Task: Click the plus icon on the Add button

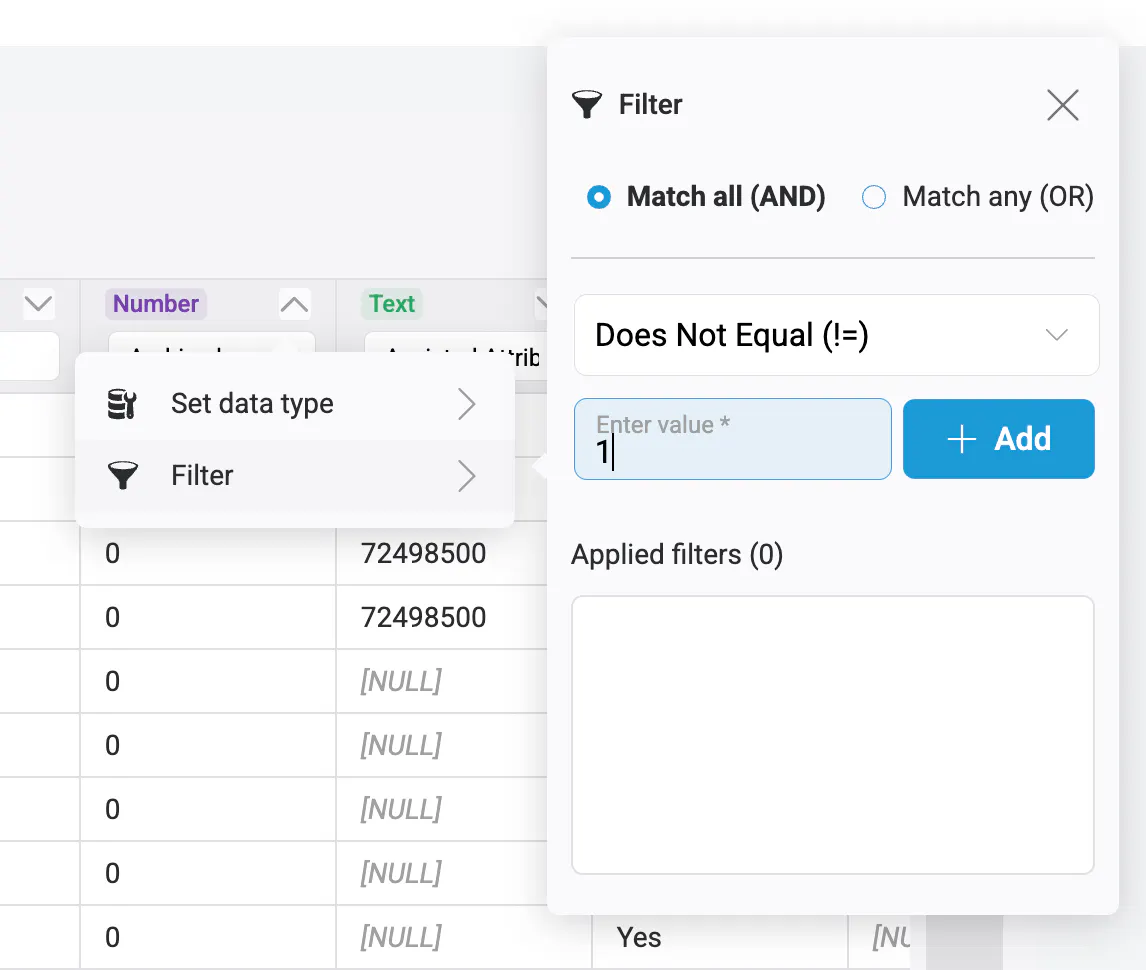Action: point(961,439)
